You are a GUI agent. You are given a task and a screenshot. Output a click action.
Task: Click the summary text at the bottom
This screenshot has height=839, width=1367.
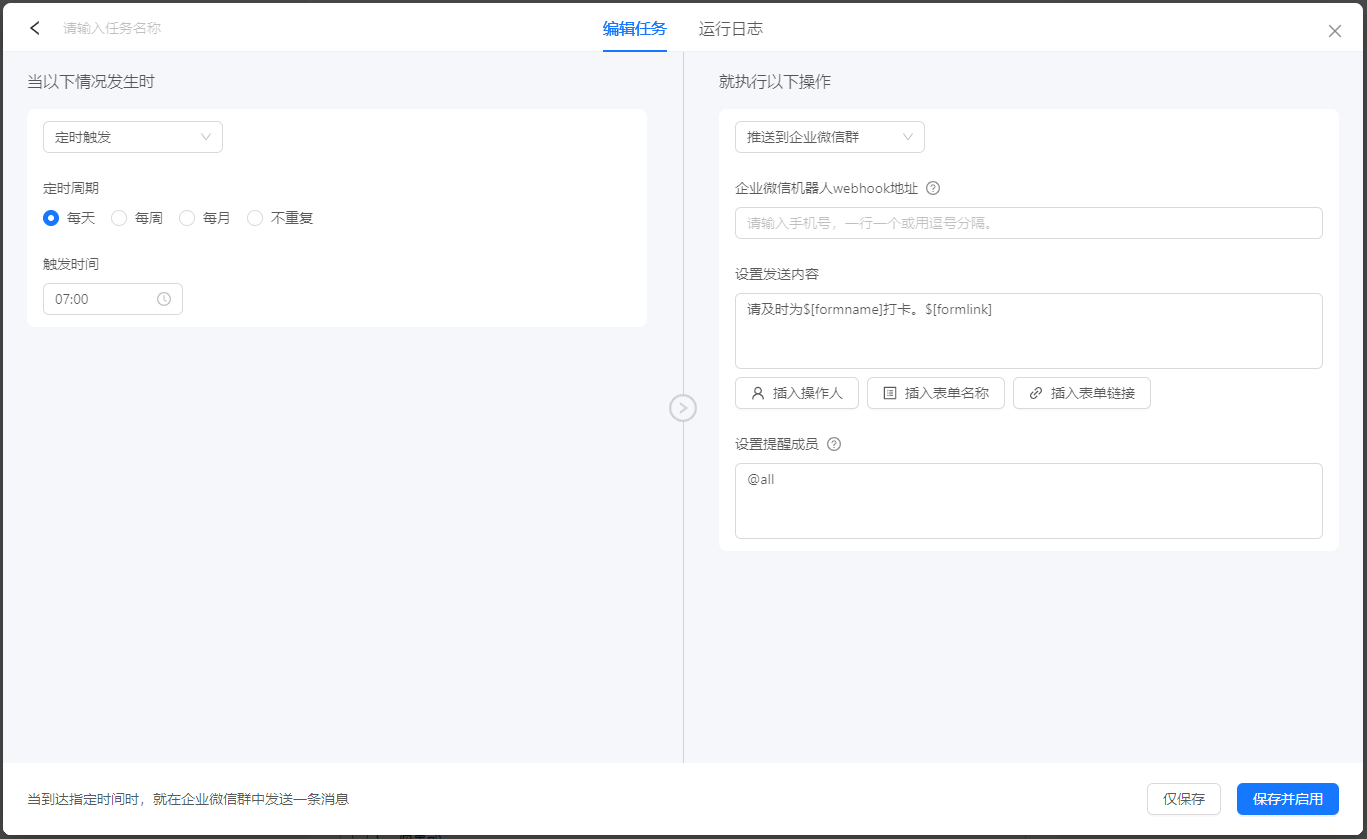click(188, 799)
